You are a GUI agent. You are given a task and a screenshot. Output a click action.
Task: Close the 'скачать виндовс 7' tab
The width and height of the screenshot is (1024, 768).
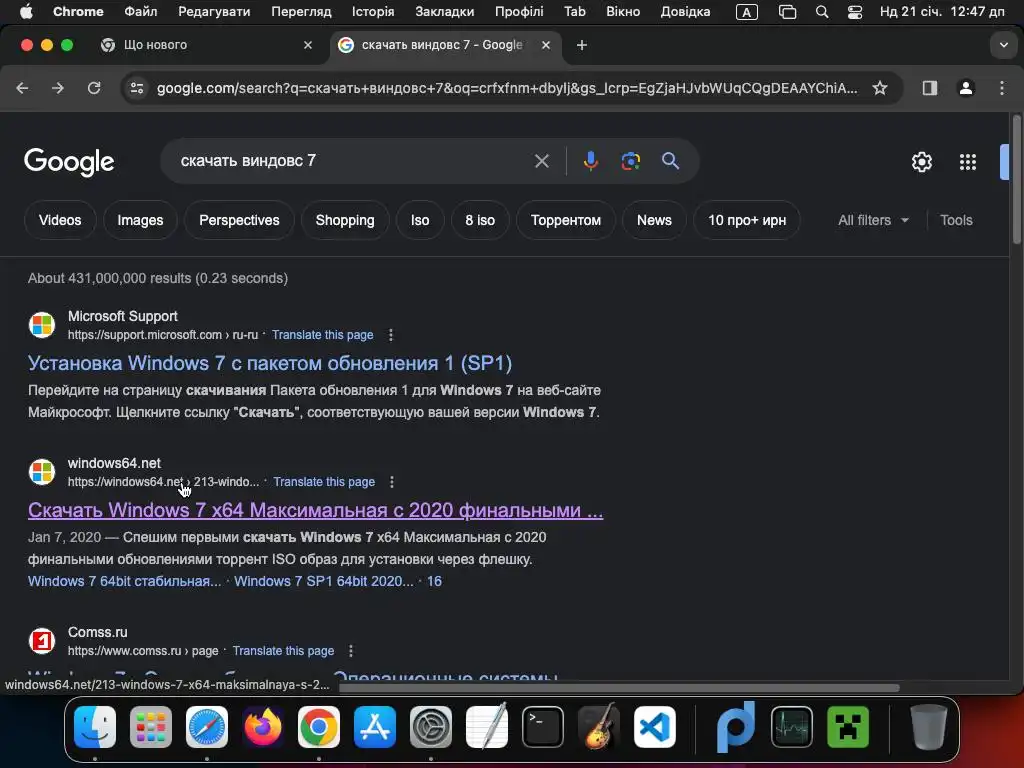[x=546, y=45]
